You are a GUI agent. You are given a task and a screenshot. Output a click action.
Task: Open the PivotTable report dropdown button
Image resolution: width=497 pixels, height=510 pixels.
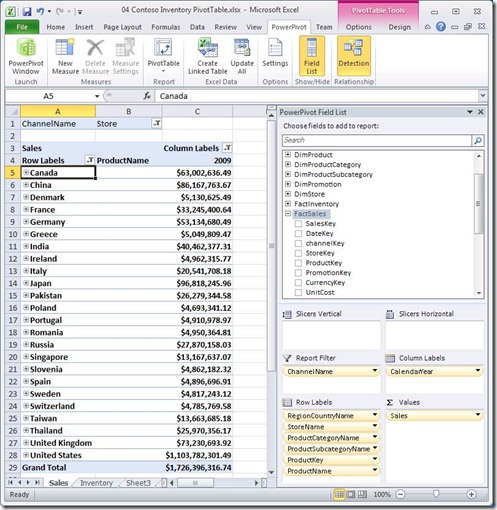(163, 56)
